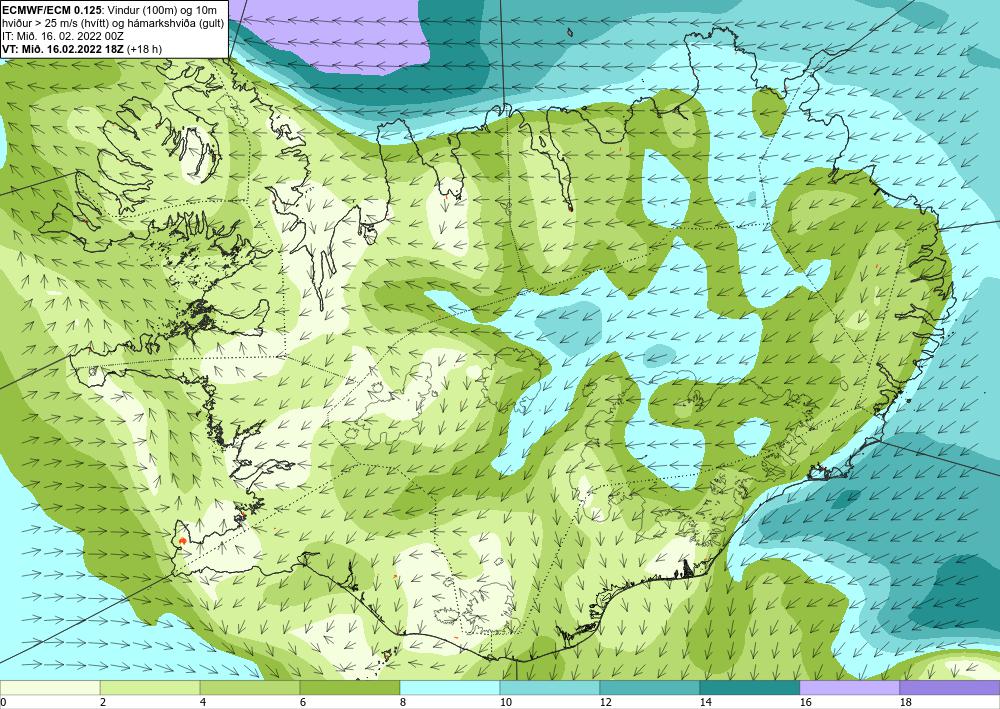
Task: Click the orange gust marker on southwest peninsula
Action: click(182, 541)
